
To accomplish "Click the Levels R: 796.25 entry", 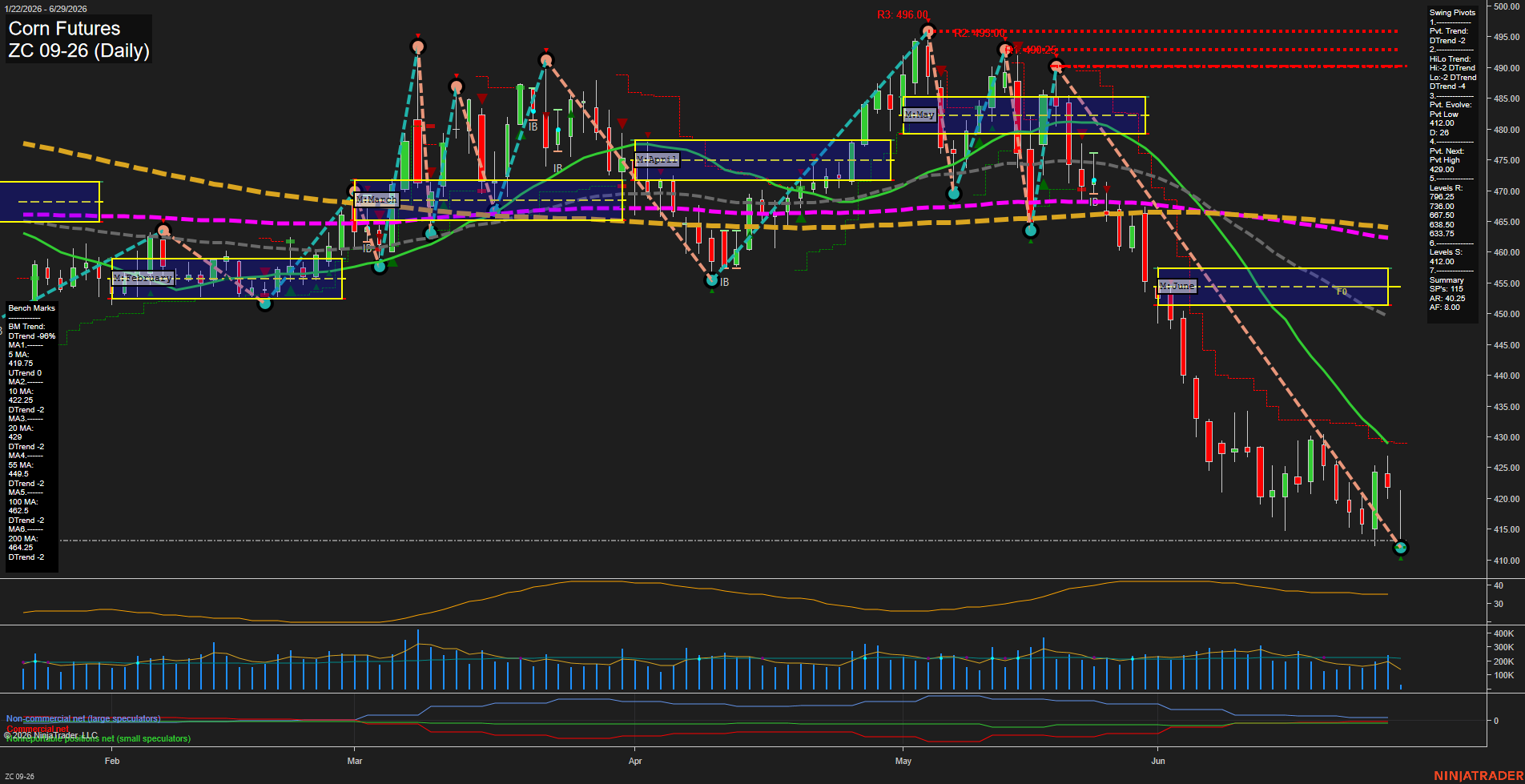I will click(x=1446, y=192).
